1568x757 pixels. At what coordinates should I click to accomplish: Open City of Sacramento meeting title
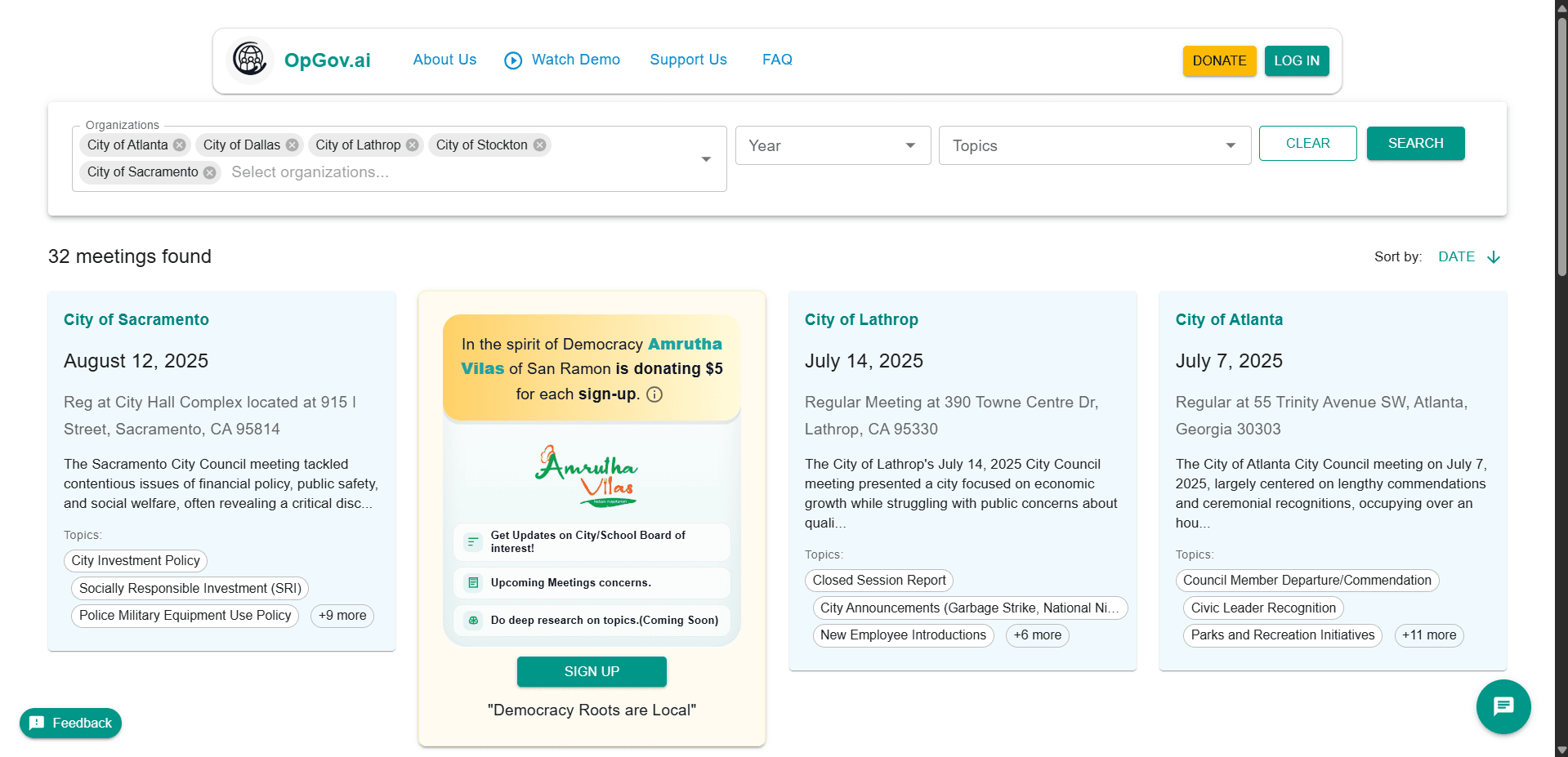[x=136, y=319]
